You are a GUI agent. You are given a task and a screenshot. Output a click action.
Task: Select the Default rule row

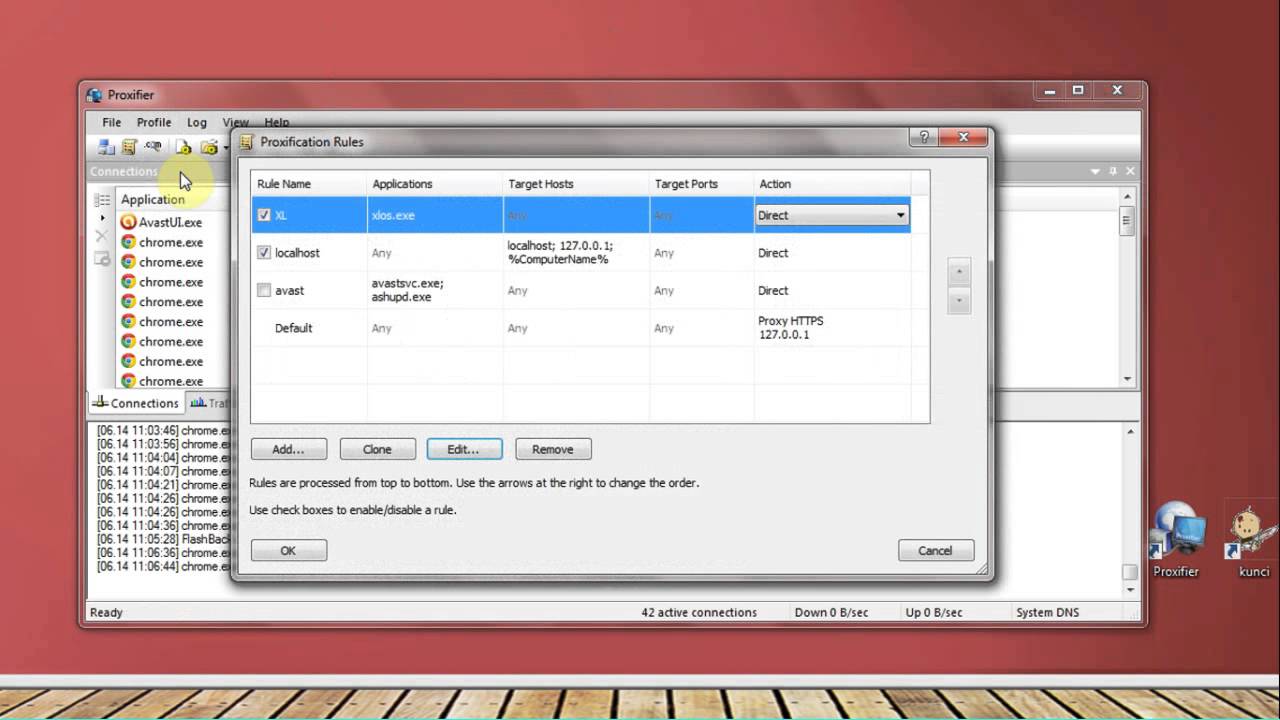(x=581, y=328)
